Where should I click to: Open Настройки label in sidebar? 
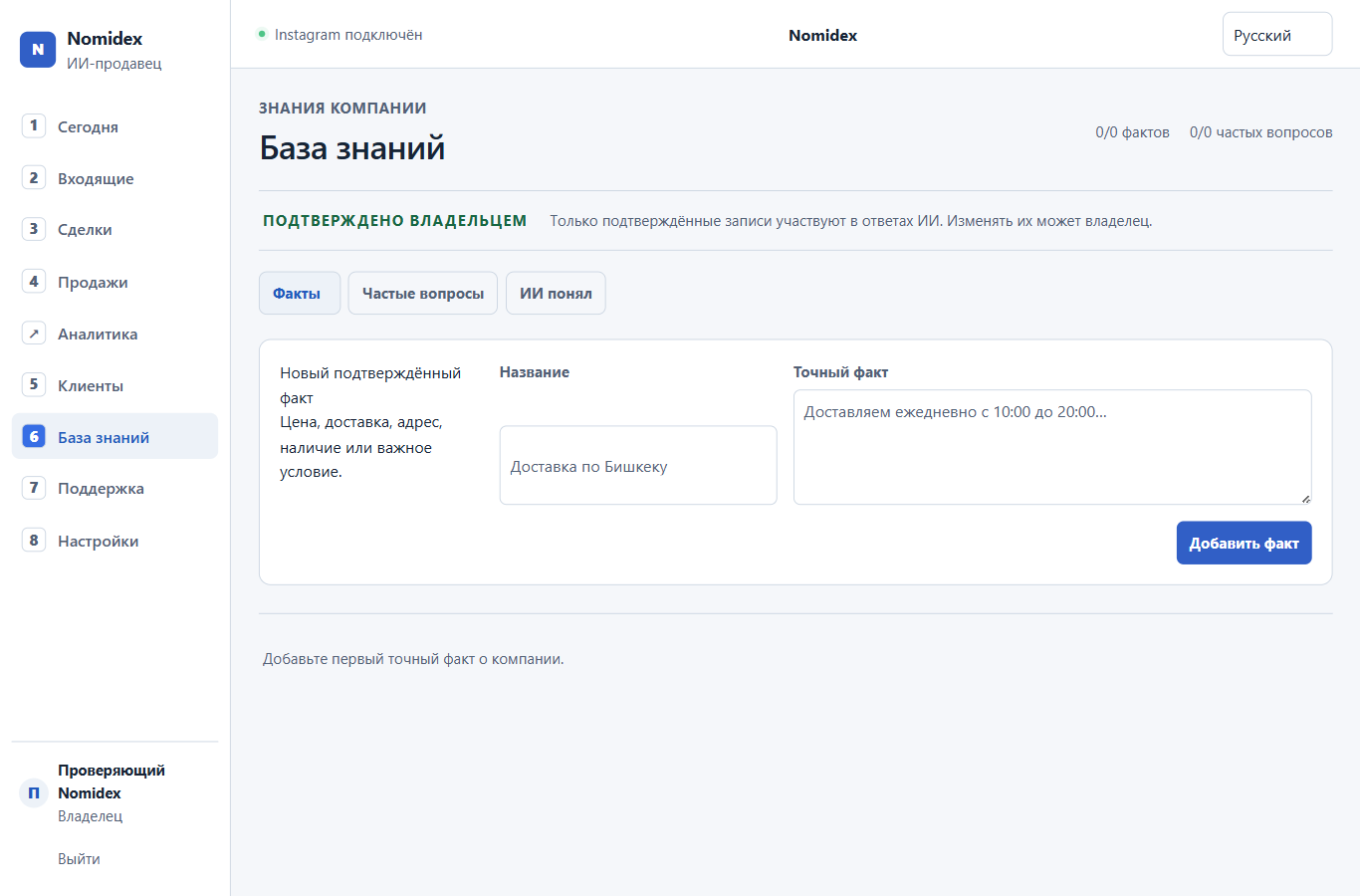pyautogui.click(x=98, y=542)
